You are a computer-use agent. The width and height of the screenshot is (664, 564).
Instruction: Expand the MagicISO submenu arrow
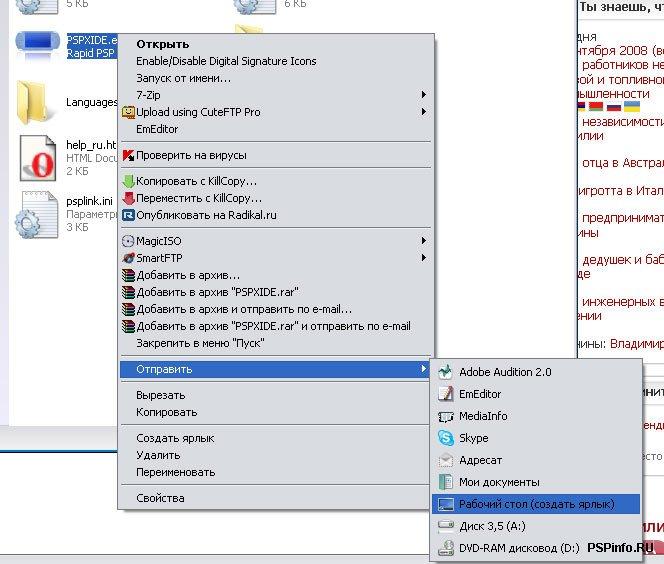click(424, 241)
